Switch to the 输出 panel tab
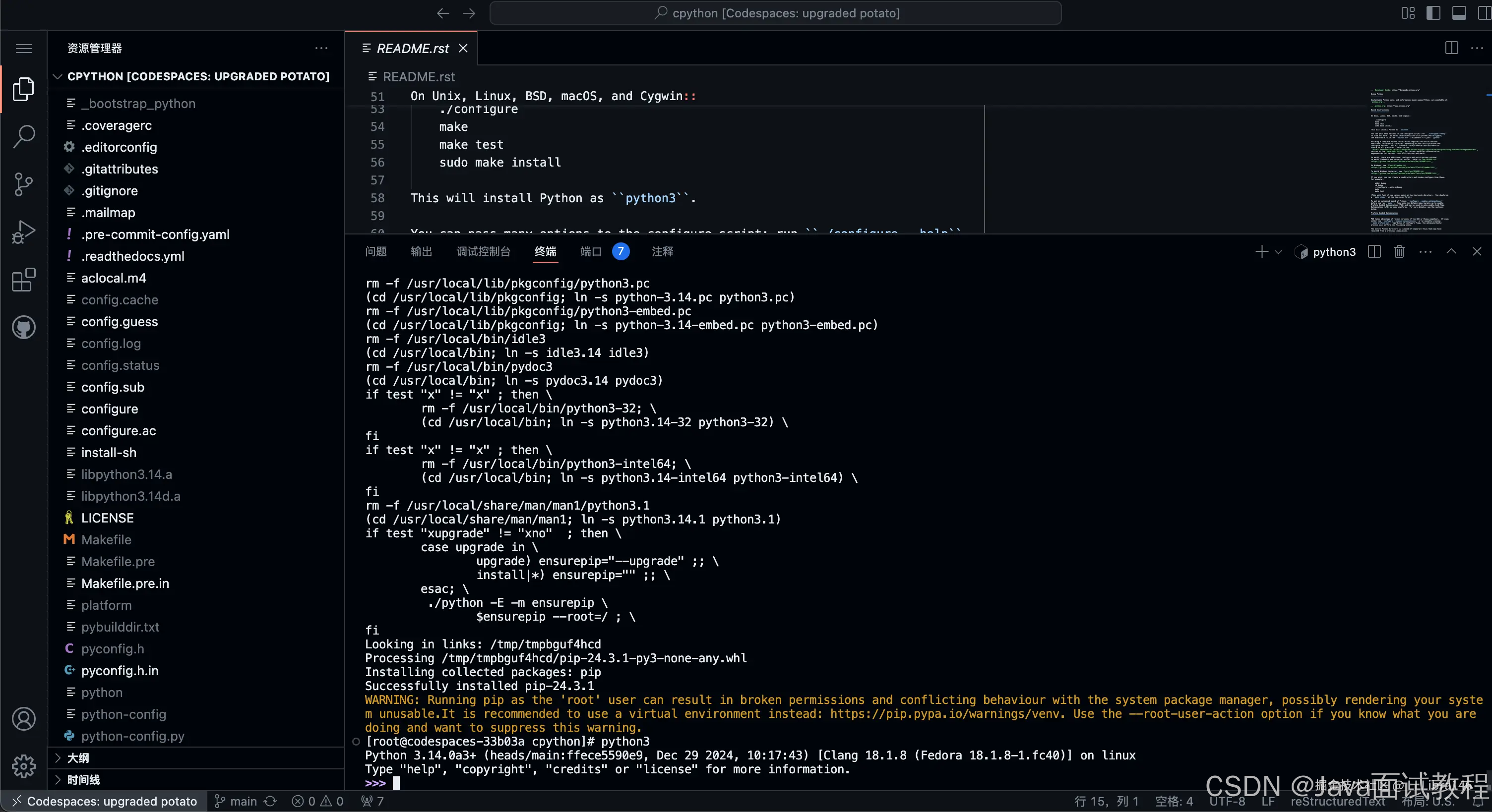The height and width of the screenshot is (812, 1492). tap(421, 252)
